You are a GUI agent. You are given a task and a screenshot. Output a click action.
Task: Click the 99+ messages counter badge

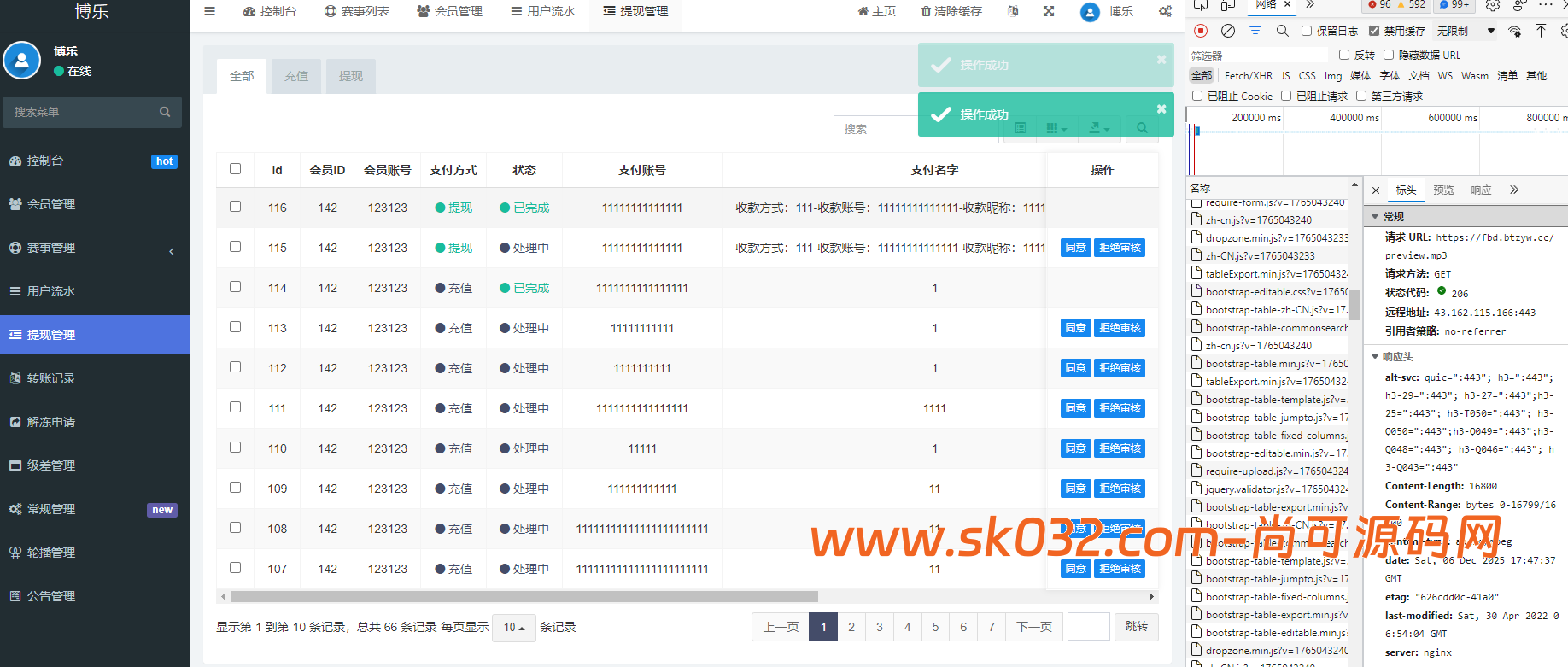(x=1454, y=5)
